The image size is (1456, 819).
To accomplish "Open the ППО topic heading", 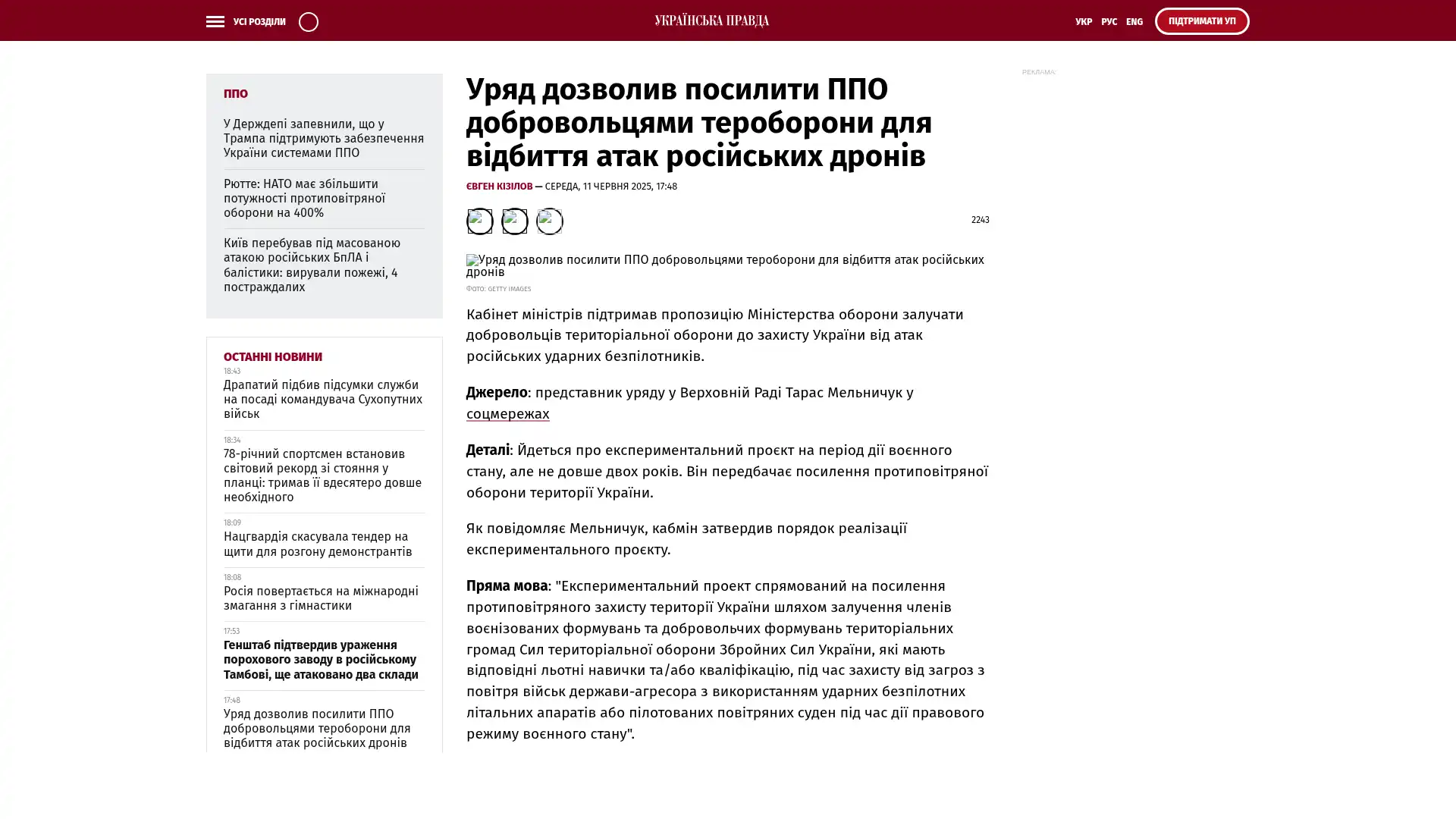I will 235,94.
